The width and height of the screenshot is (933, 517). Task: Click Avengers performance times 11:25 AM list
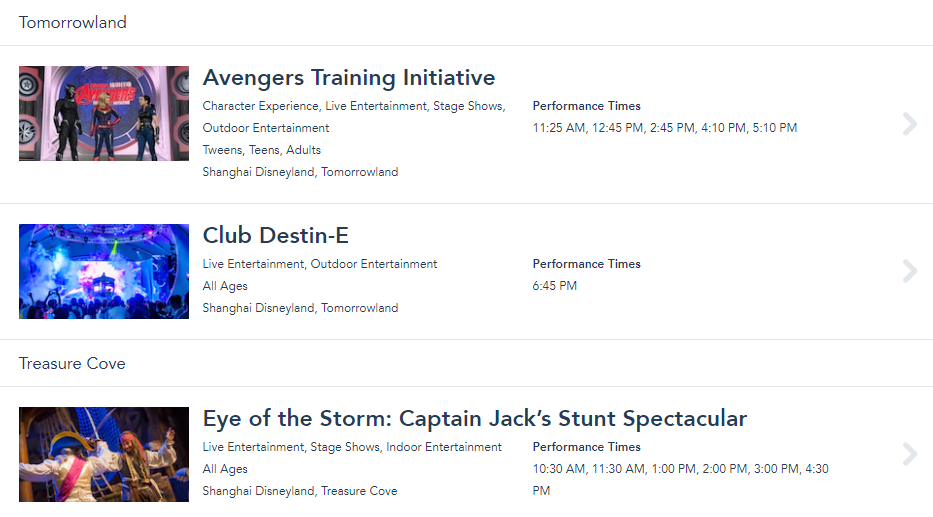tap(664, 128)
